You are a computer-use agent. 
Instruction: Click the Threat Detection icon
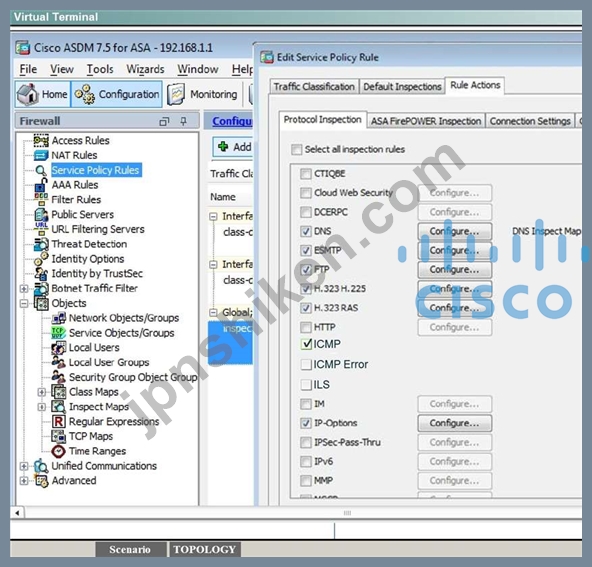pos(41,244)
